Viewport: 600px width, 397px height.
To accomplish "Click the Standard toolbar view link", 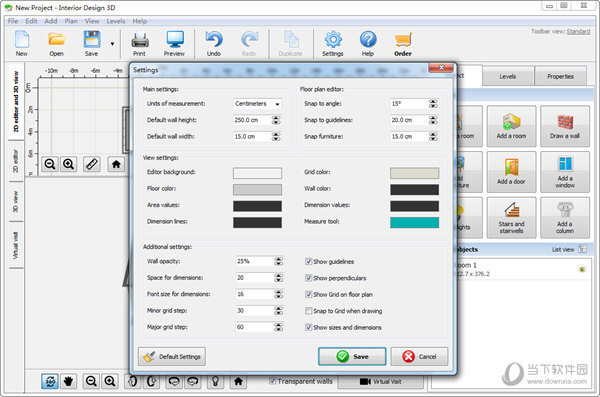I will (x=578, y=31).
